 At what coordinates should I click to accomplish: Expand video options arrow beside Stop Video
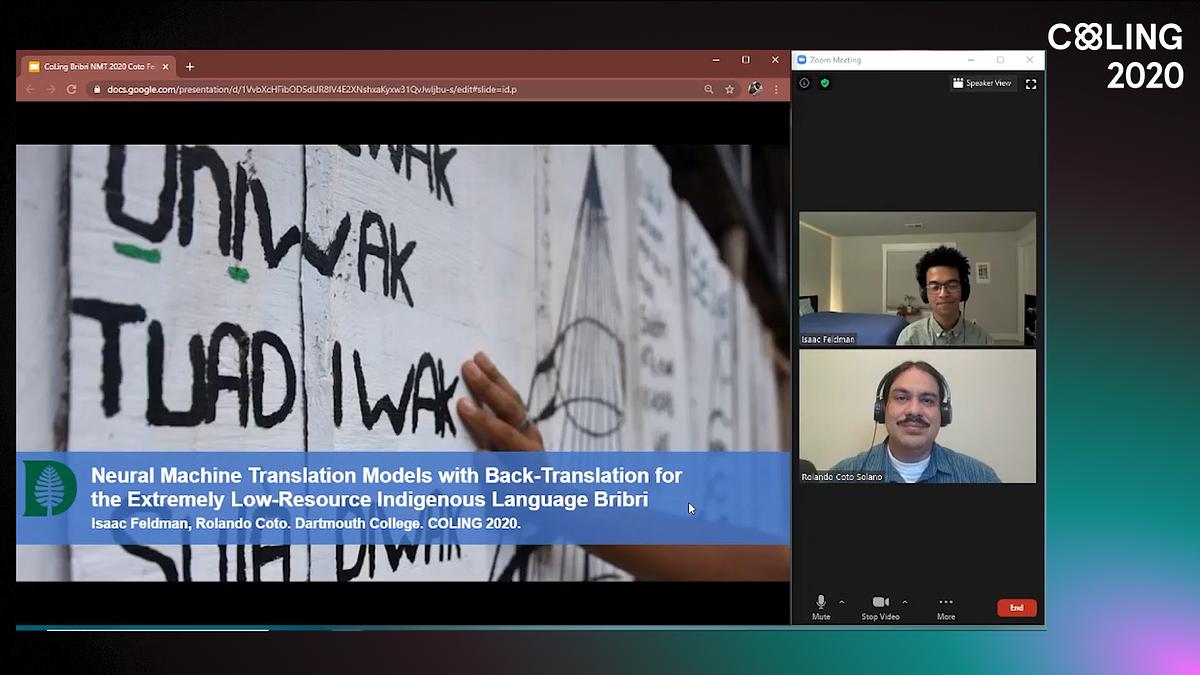905,602
